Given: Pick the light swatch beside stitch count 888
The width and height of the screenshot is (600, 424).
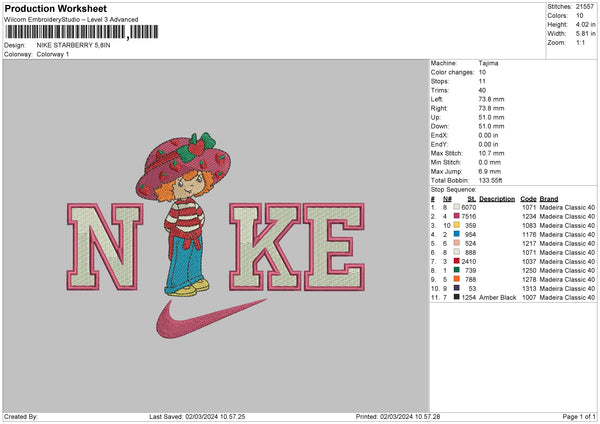Looking at the screenshot, I should point(457,252).
